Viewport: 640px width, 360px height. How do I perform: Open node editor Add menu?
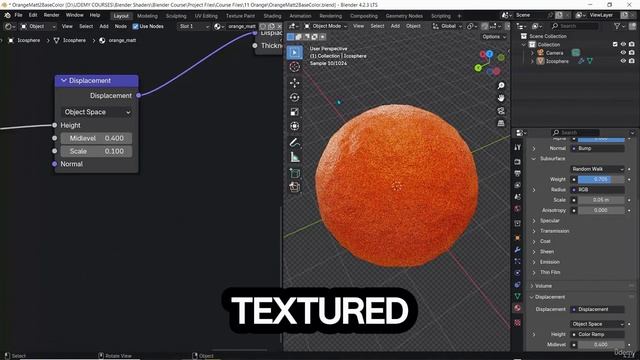point(104,26)
